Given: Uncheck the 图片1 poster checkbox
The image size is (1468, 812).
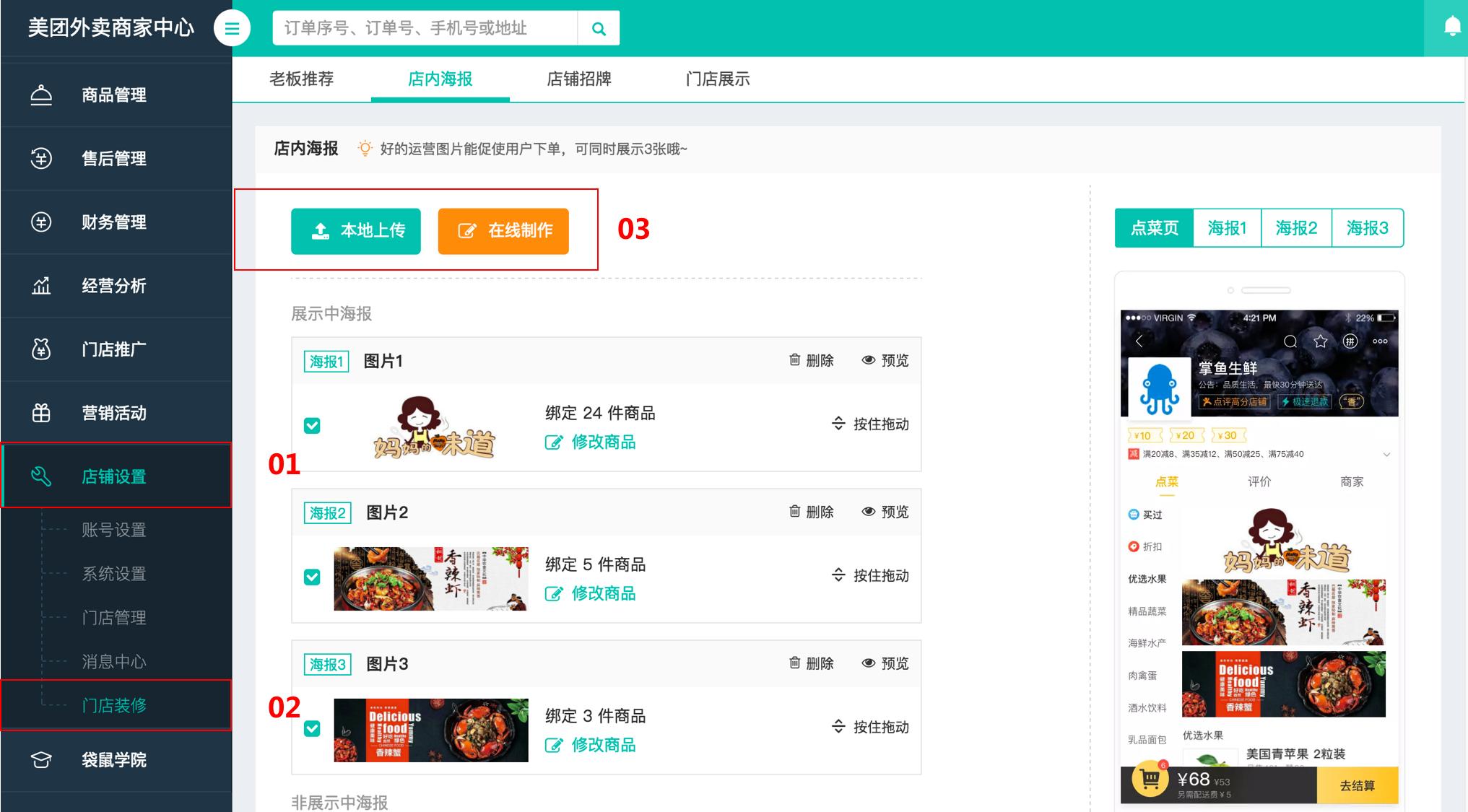Looking at the screenshot, I should point(312,426).
